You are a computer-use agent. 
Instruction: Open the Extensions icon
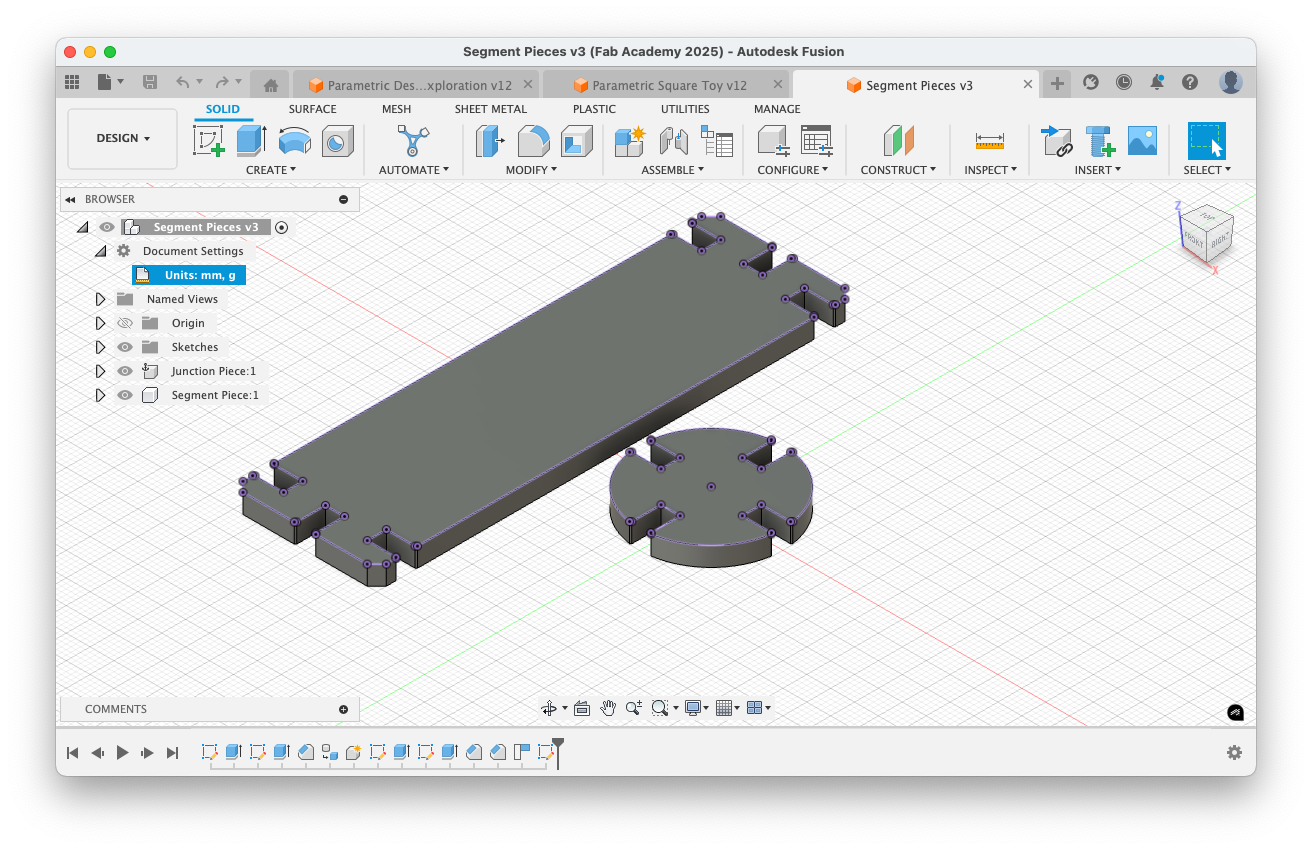pyautogui.click(x=1091, y=82)
